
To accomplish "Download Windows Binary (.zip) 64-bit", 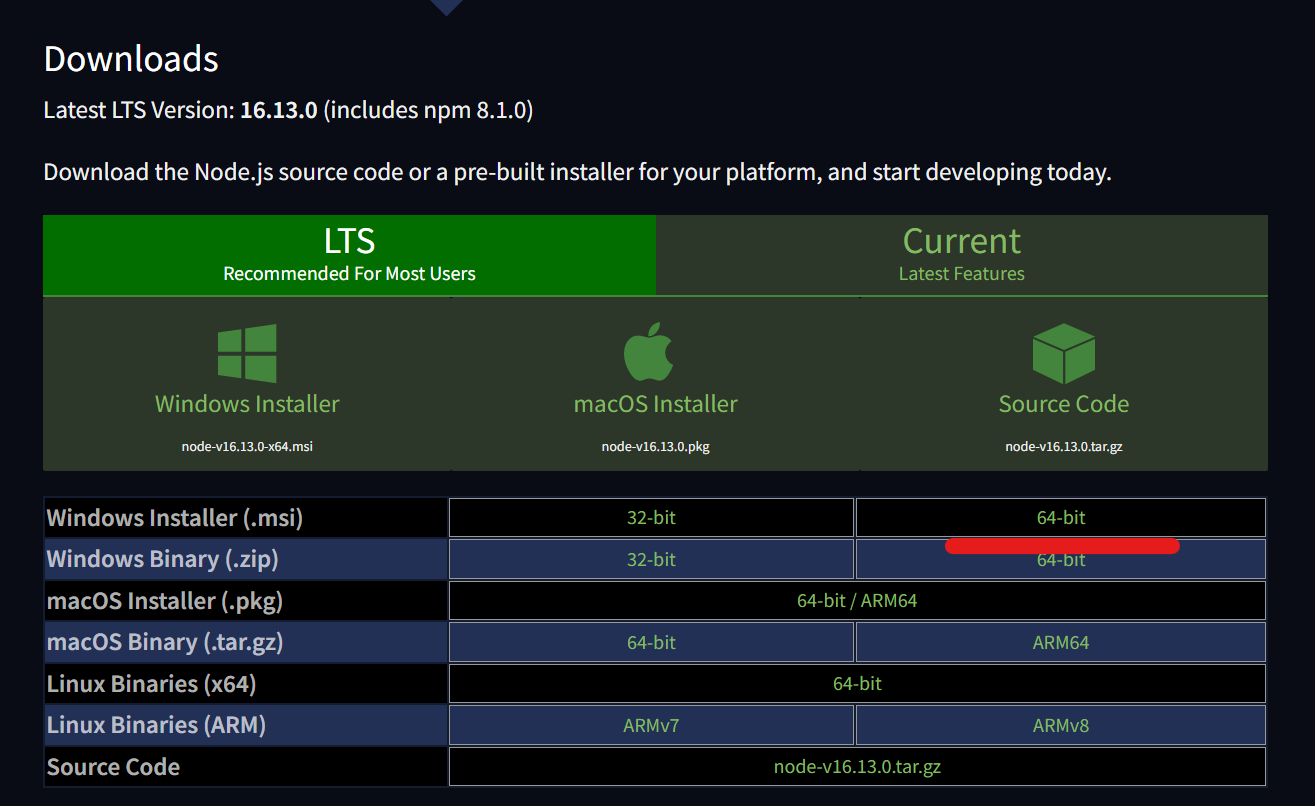I will tap(1061, 560).
